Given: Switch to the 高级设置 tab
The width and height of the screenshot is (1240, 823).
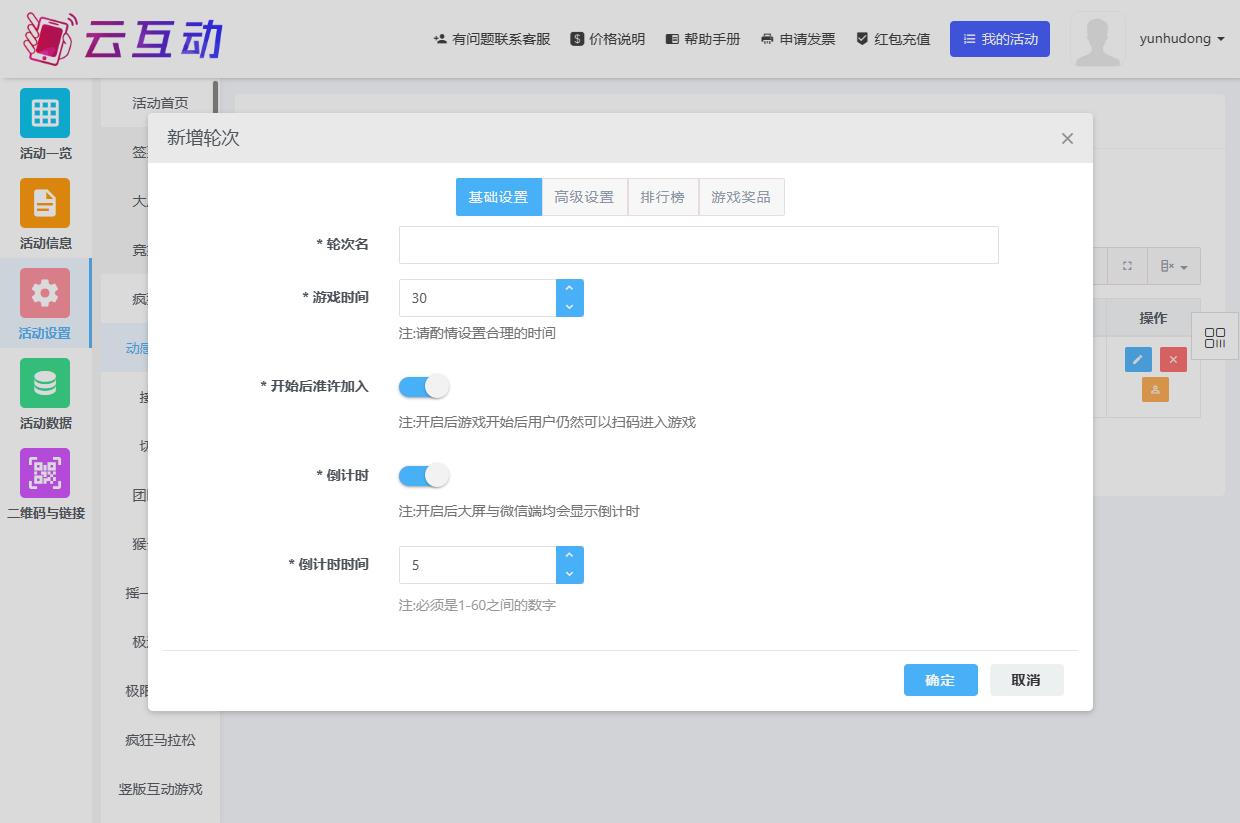Looking at the screenshot, I should coord(584,197).
